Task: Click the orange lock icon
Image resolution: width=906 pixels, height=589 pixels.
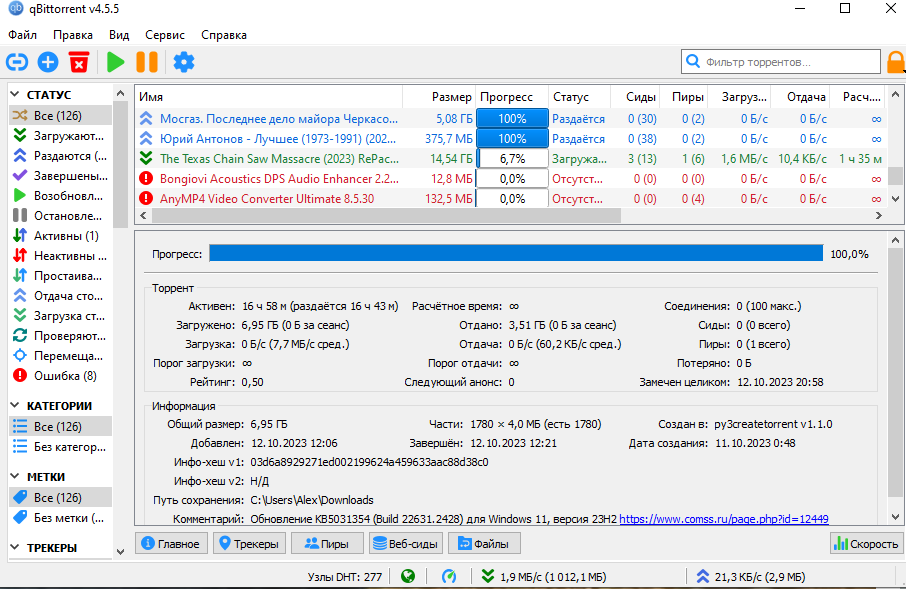Action: point(896,62)
